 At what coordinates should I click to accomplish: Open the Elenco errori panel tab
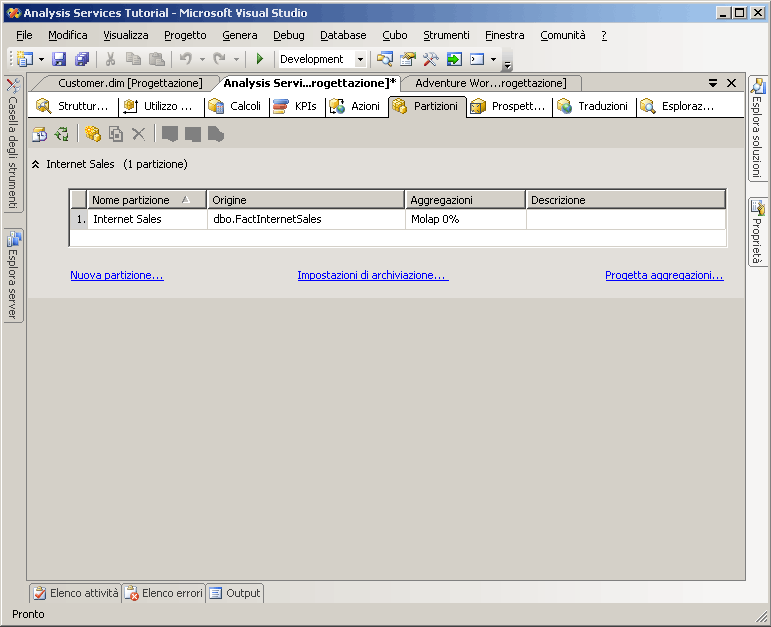(x=164, y=594)
